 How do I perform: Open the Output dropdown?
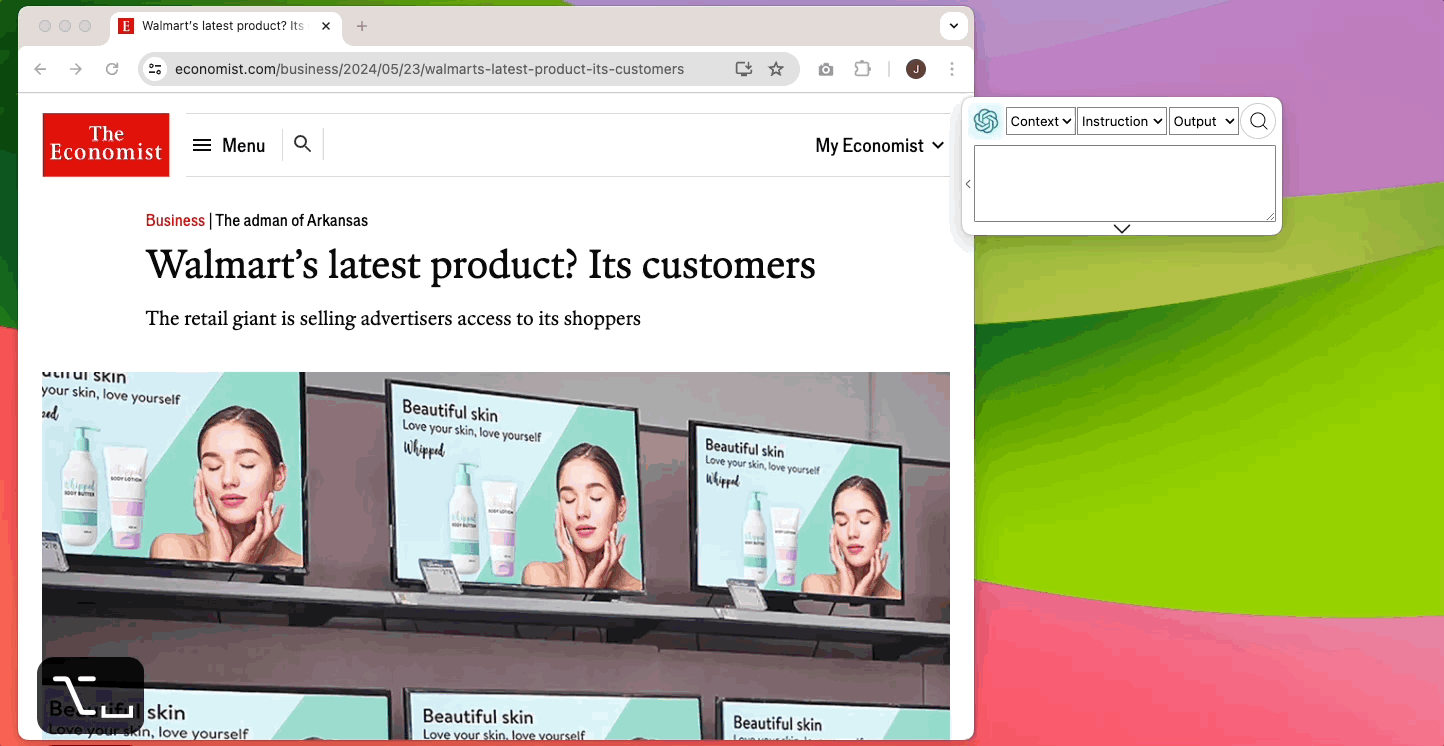(x=1204, y=121)
